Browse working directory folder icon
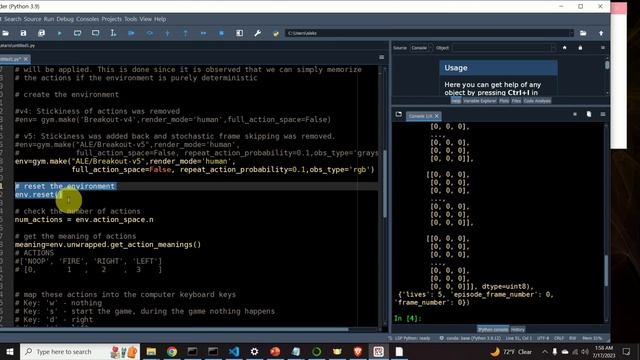The width and height of the screenshot is (640, 360). coord(583,33)
